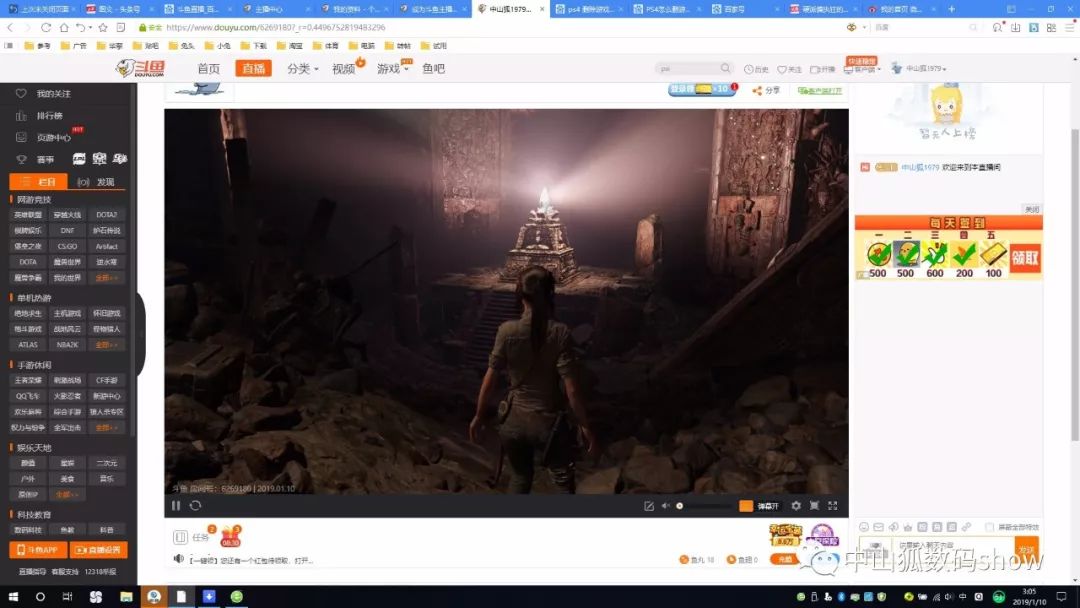Image resolution: width=1080 pixels, height=608 pixels.
Task: Open 我的关注 heart icon in sidebar
Action: click(21, 93)
